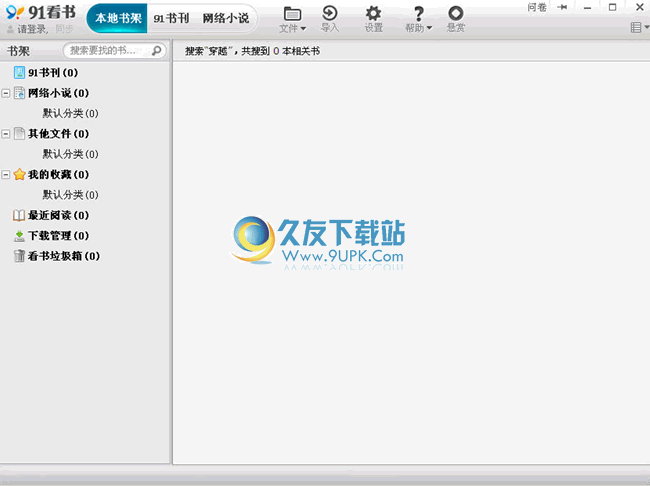Close the 91看书 window
This screenshot has height=486, width=650.
point(640,7)
